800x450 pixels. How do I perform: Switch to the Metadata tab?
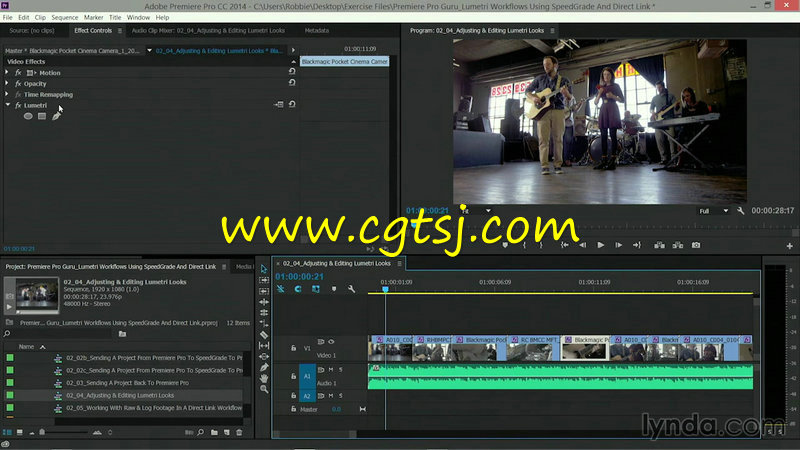click(317, 31)
